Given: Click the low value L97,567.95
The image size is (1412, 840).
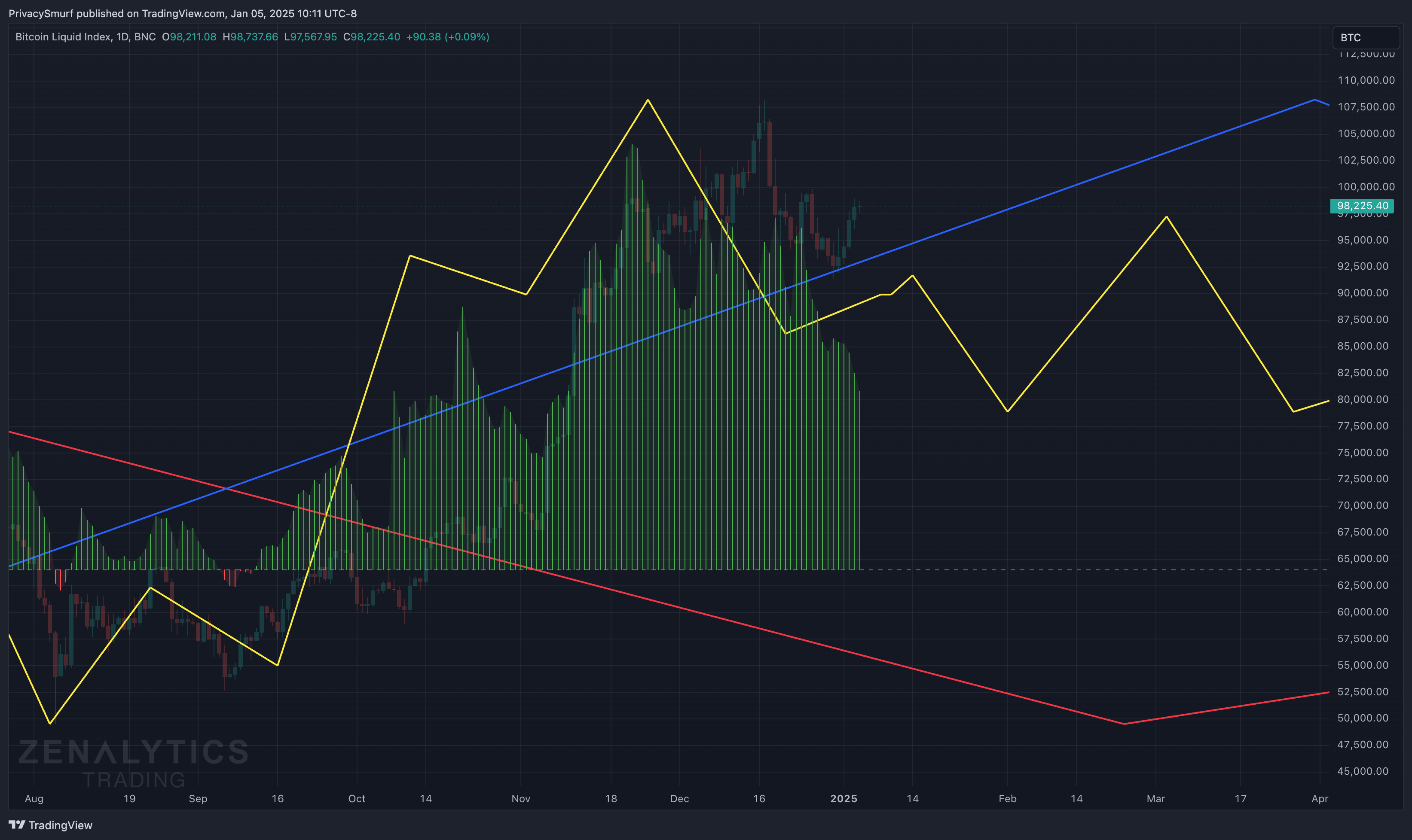Looking at the screenshot, I should [310, 37].
